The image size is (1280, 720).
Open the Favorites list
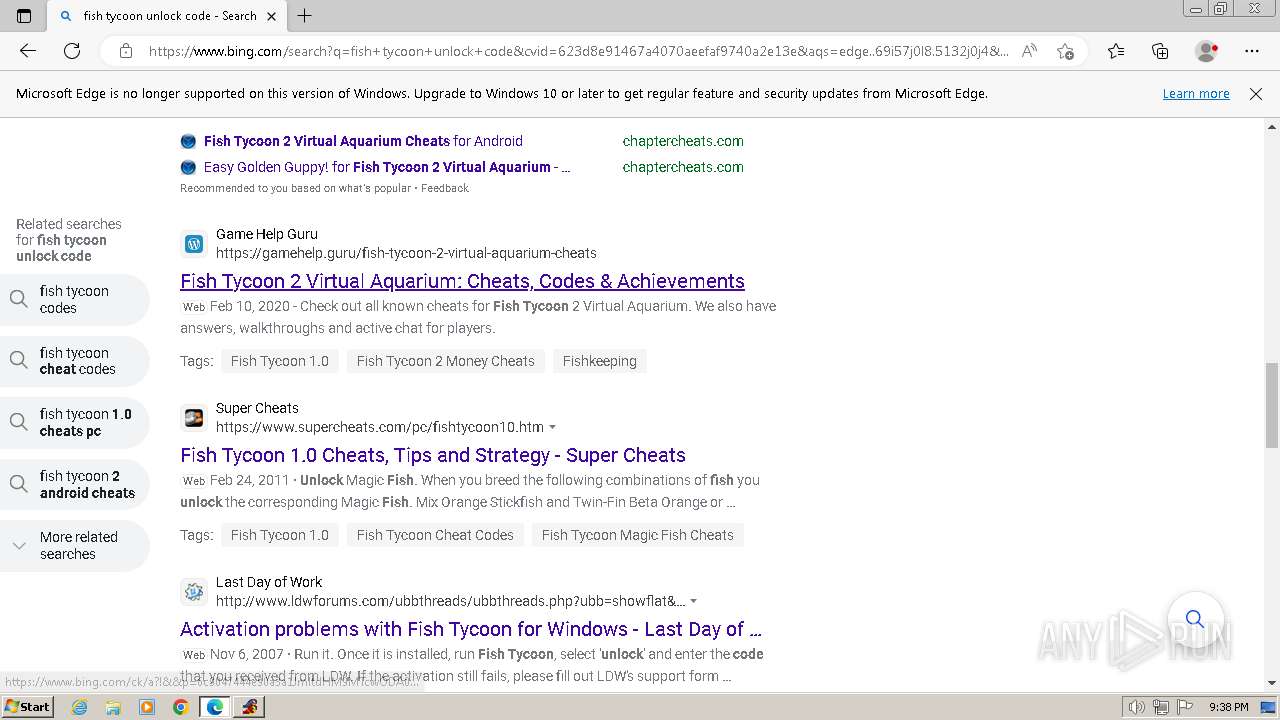point(1116,51)
